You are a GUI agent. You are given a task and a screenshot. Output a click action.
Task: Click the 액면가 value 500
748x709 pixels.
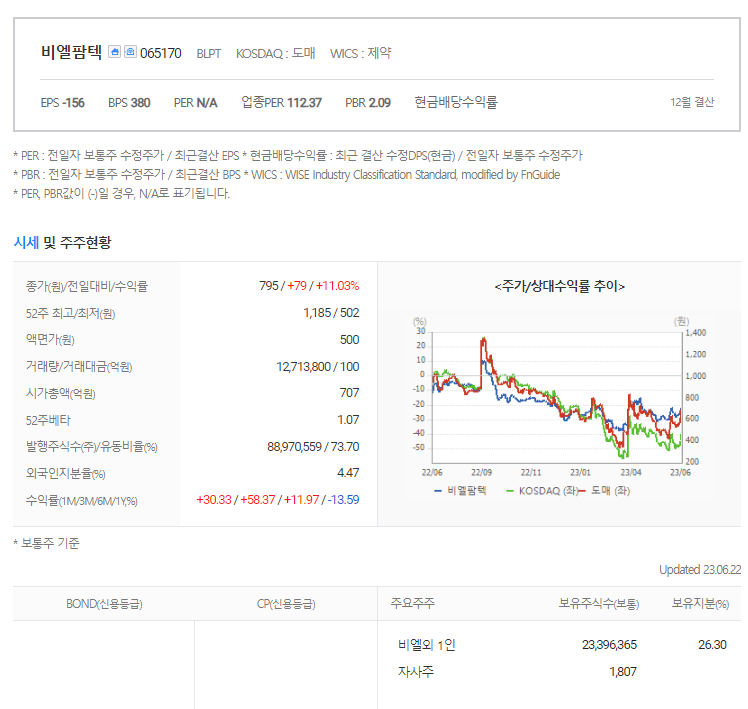point(349,340)
